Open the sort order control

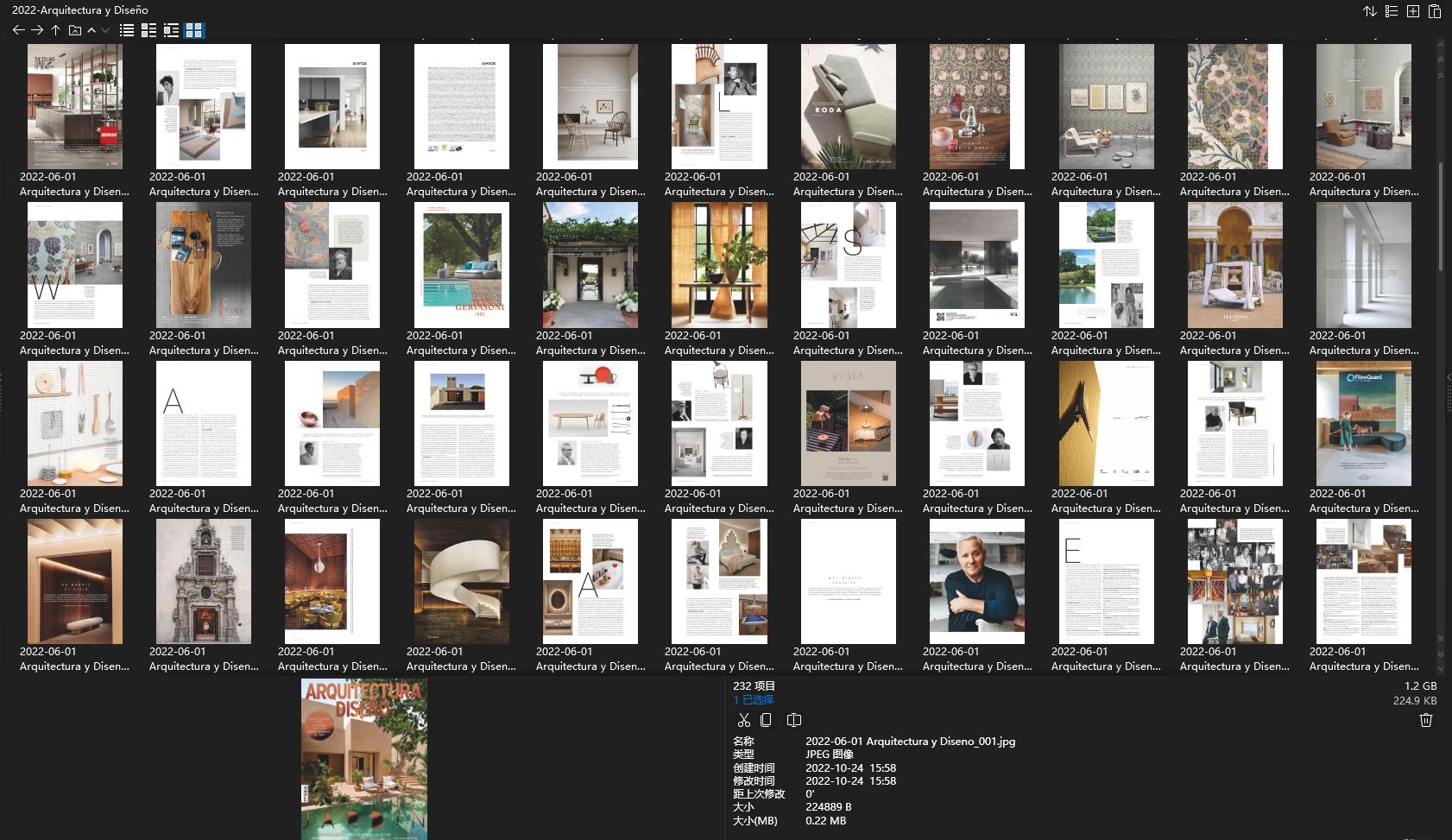(x=1371, y=11)
